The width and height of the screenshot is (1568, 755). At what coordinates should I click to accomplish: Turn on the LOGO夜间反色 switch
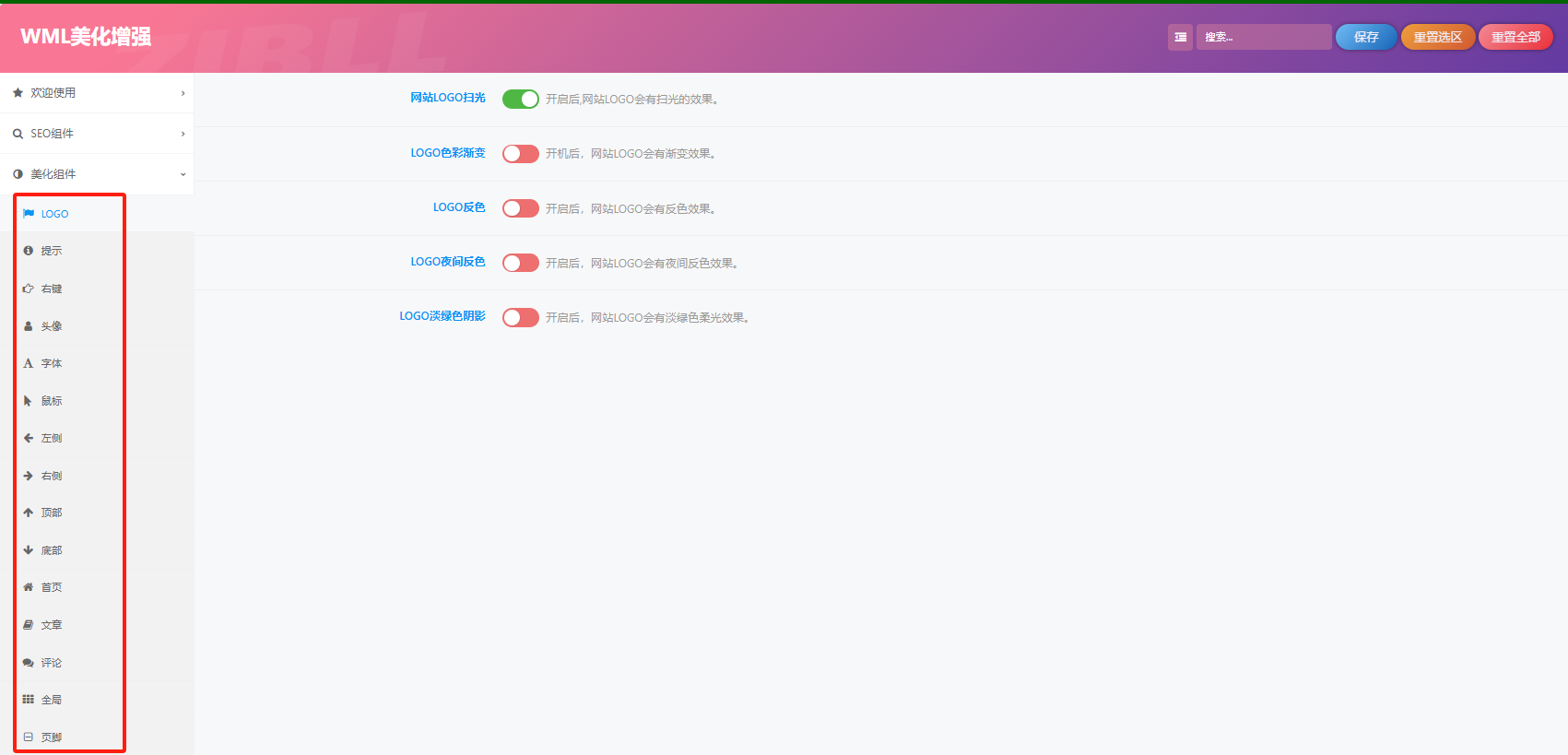coord(521,263)
